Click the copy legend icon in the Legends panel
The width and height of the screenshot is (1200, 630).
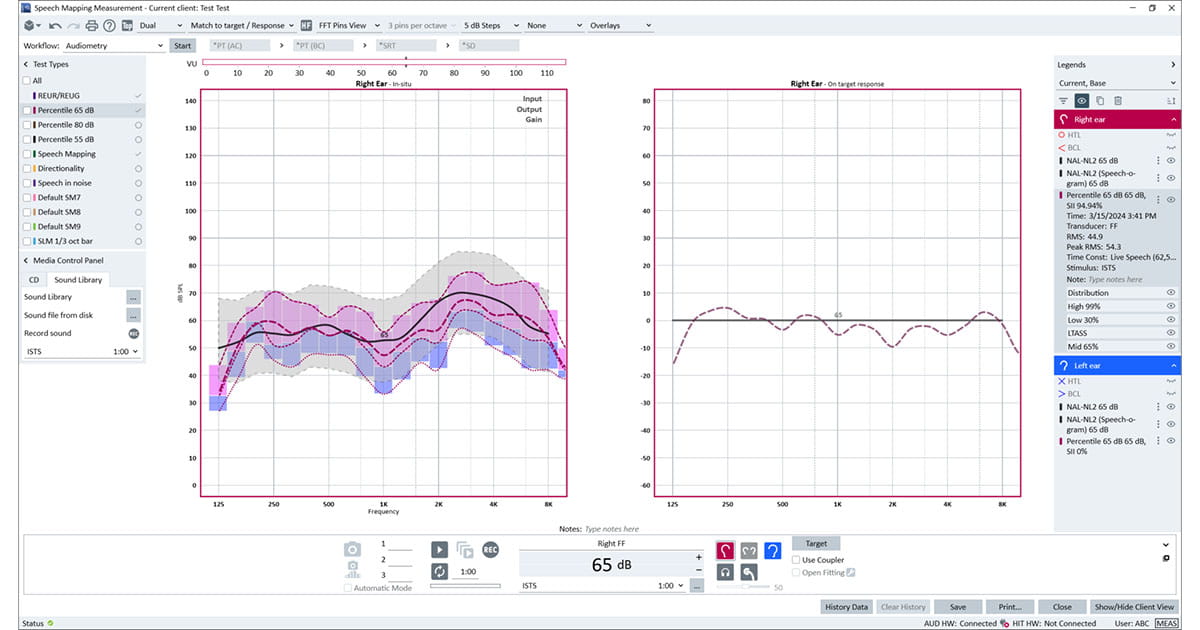1100,100
